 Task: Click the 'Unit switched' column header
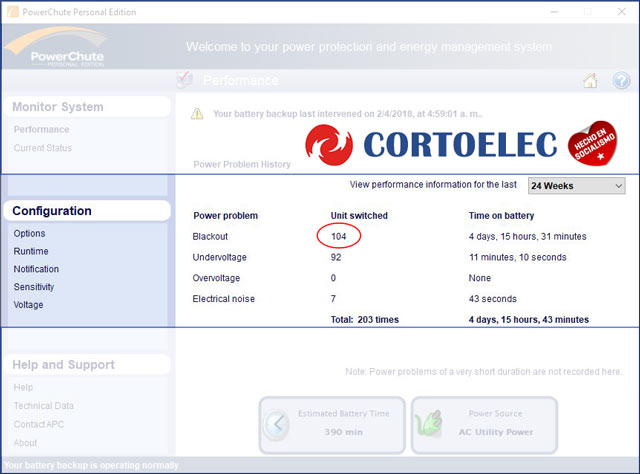(x=359, y=216)
